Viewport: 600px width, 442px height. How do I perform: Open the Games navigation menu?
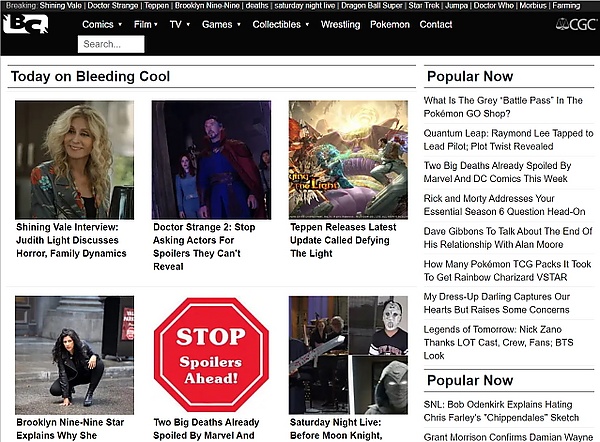[220, 24]
